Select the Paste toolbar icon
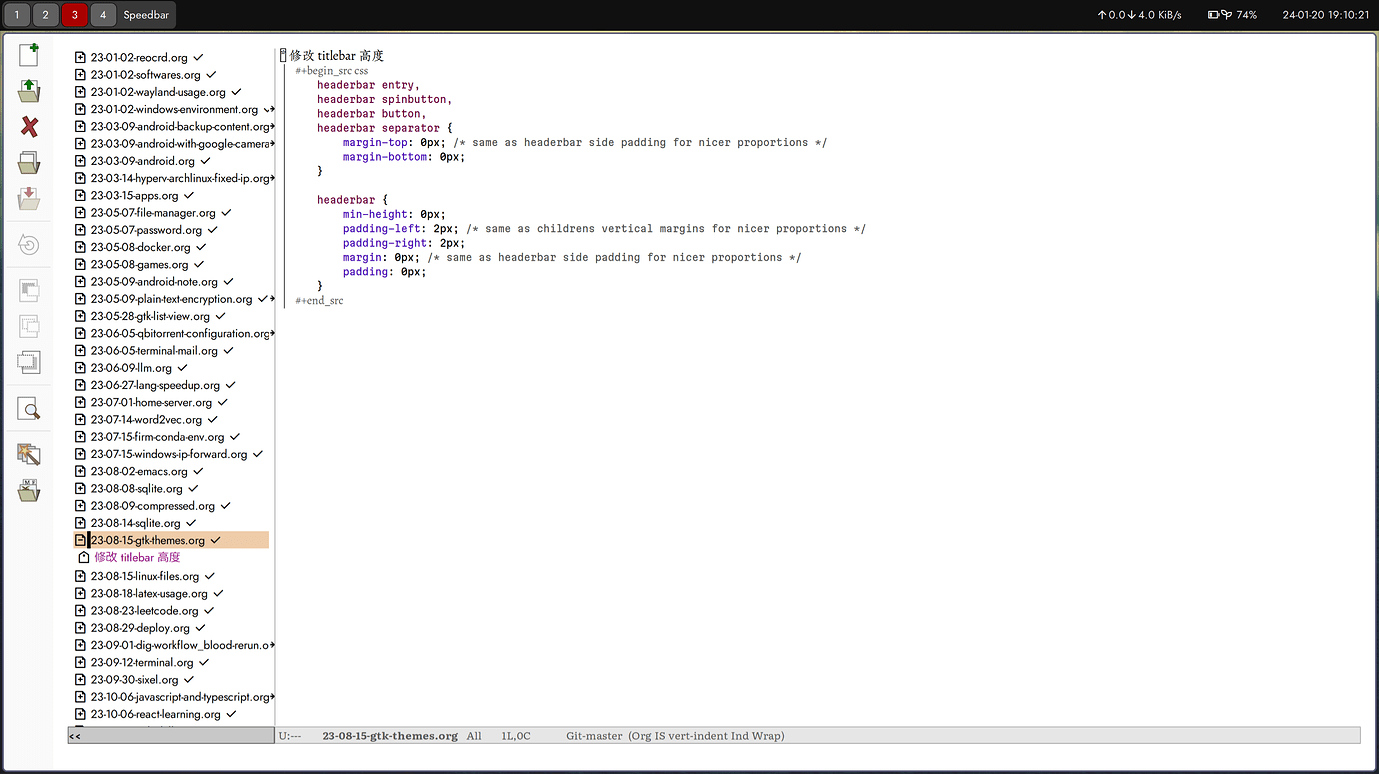This screenshot has height=774, width=1380. (28, 362)
